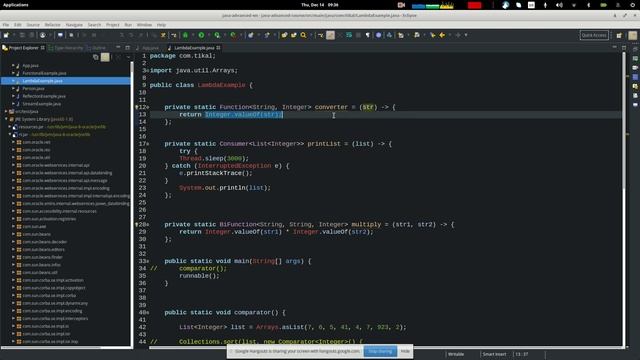
Task: Click the green Run button in toolbar
Action: [x=201, y=36]
